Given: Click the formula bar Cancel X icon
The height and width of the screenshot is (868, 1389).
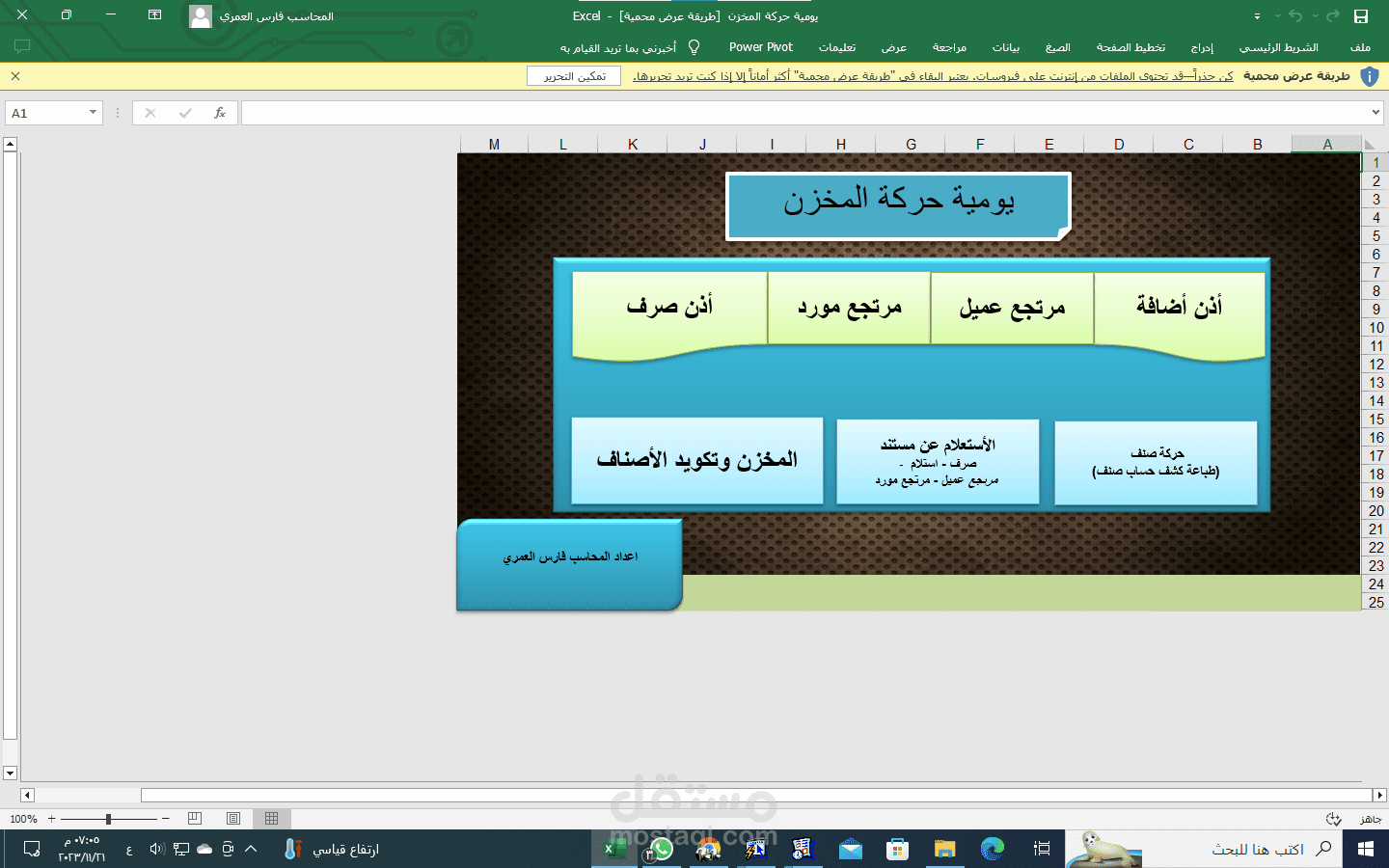Looking at the screenshot, I should [x=150, y=113].
